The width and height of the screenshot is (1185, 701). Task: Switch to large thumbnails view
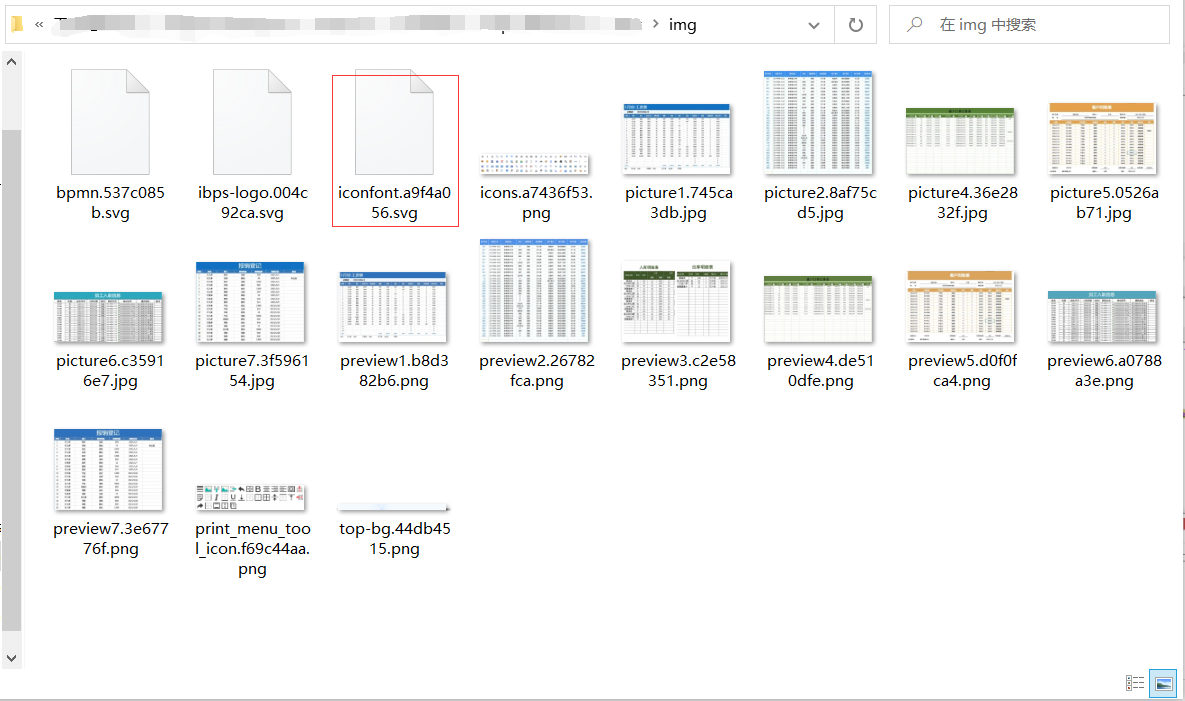click(x=1163, y=683)
